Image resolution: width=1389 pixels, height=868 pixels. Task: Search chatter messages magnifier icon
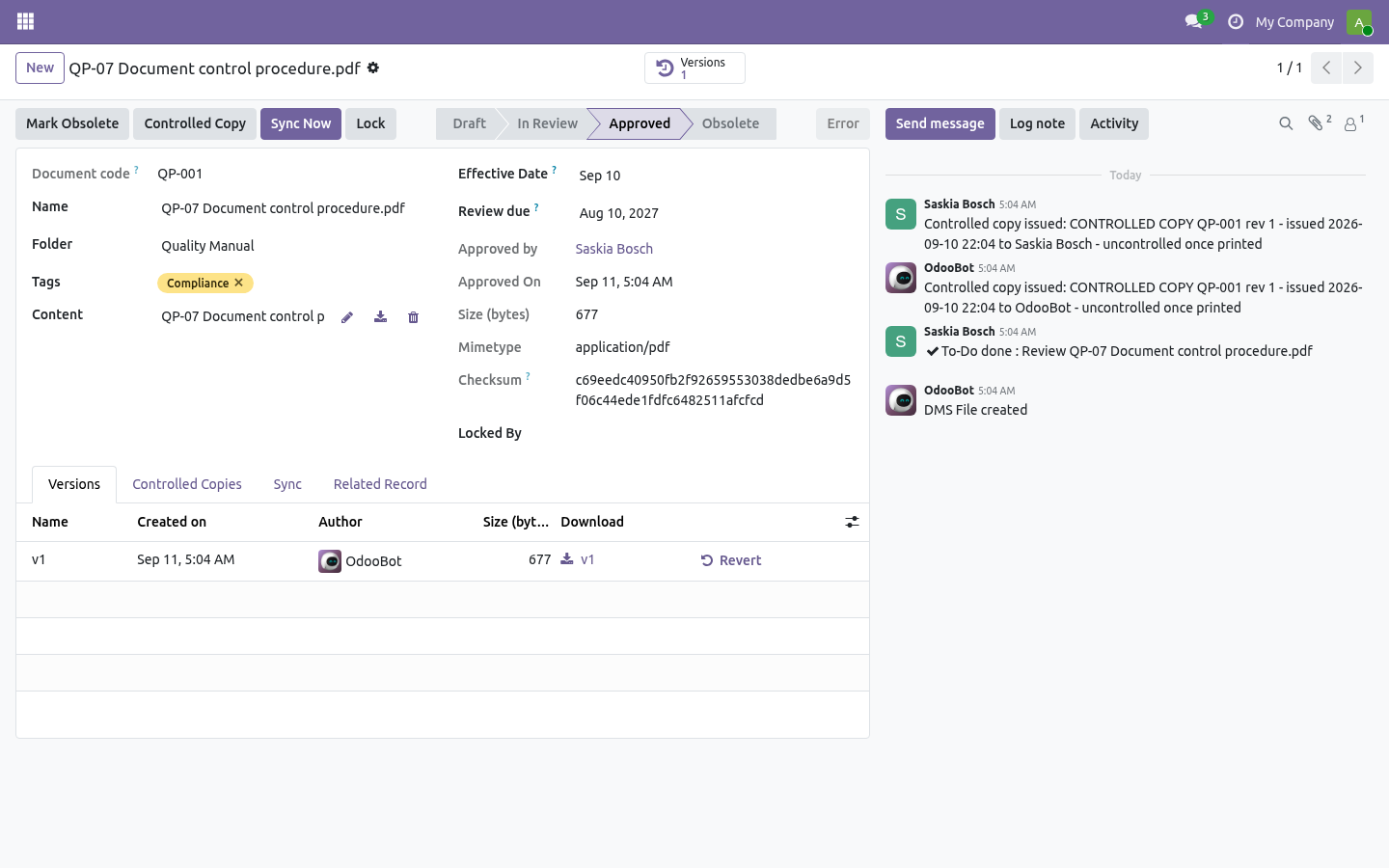point(1286,123)
